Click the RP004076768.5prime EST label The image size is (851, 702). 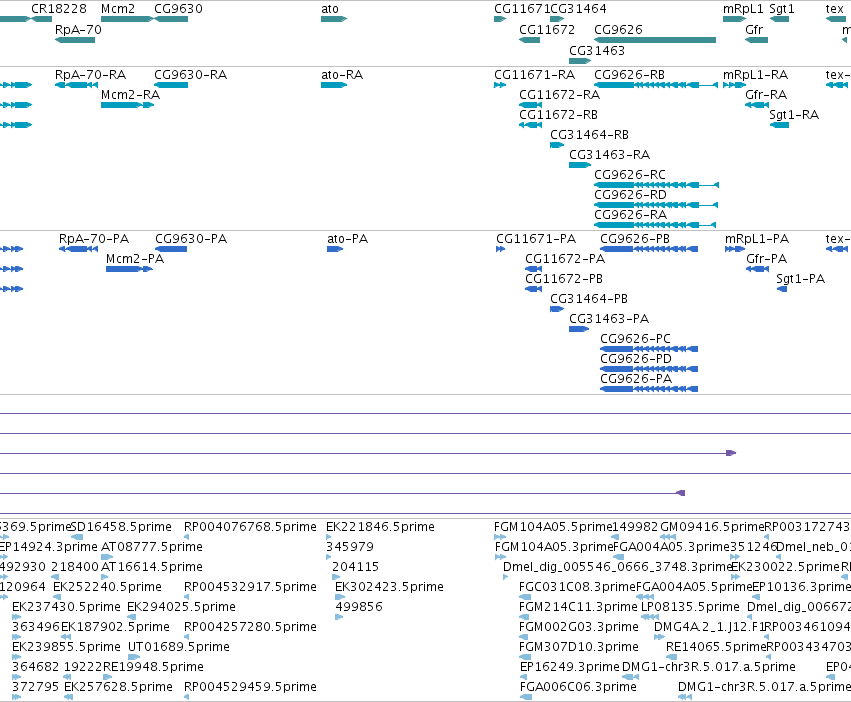(250, 527)
